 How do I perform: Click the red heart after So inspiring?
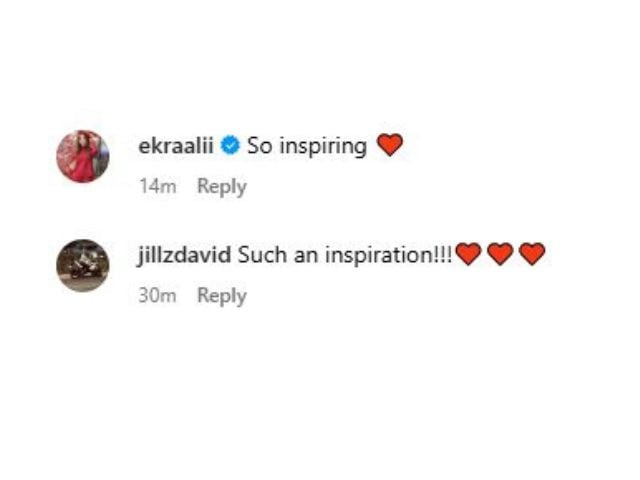pos(389,145)
